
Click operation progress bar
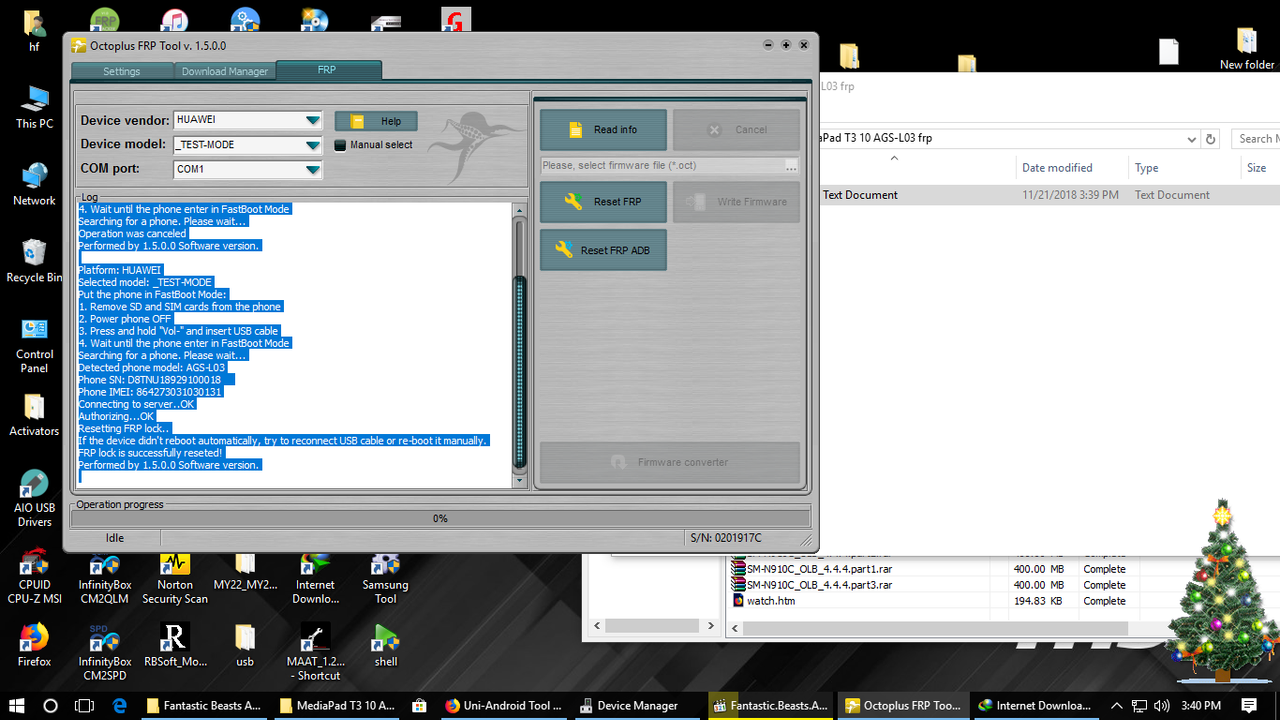[440, 518]
